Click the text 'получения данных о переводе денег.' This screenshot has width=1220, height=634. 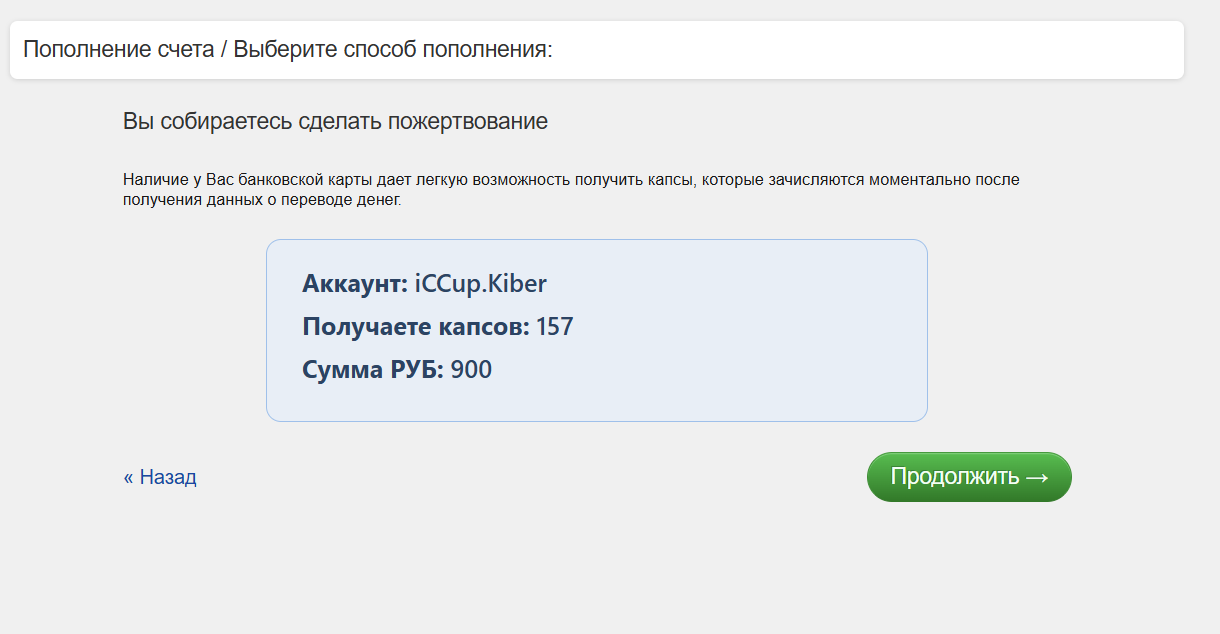tap(262, 200)
